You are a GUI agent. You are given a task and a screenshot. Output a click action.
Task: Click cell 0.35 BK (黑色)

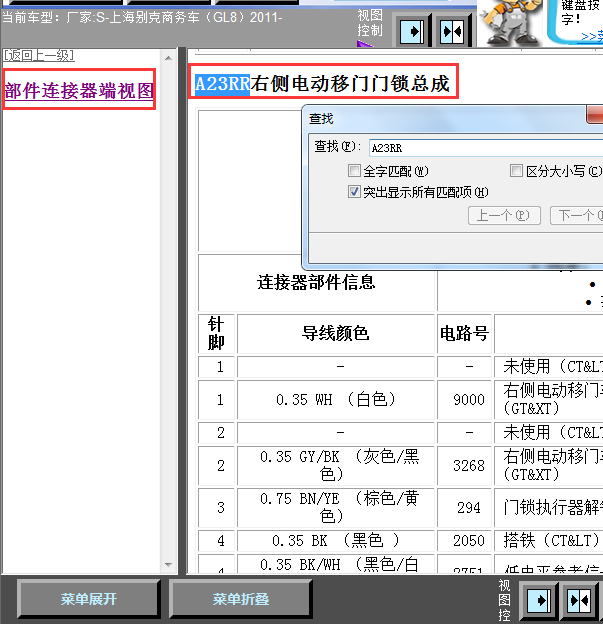pos(336,540)
